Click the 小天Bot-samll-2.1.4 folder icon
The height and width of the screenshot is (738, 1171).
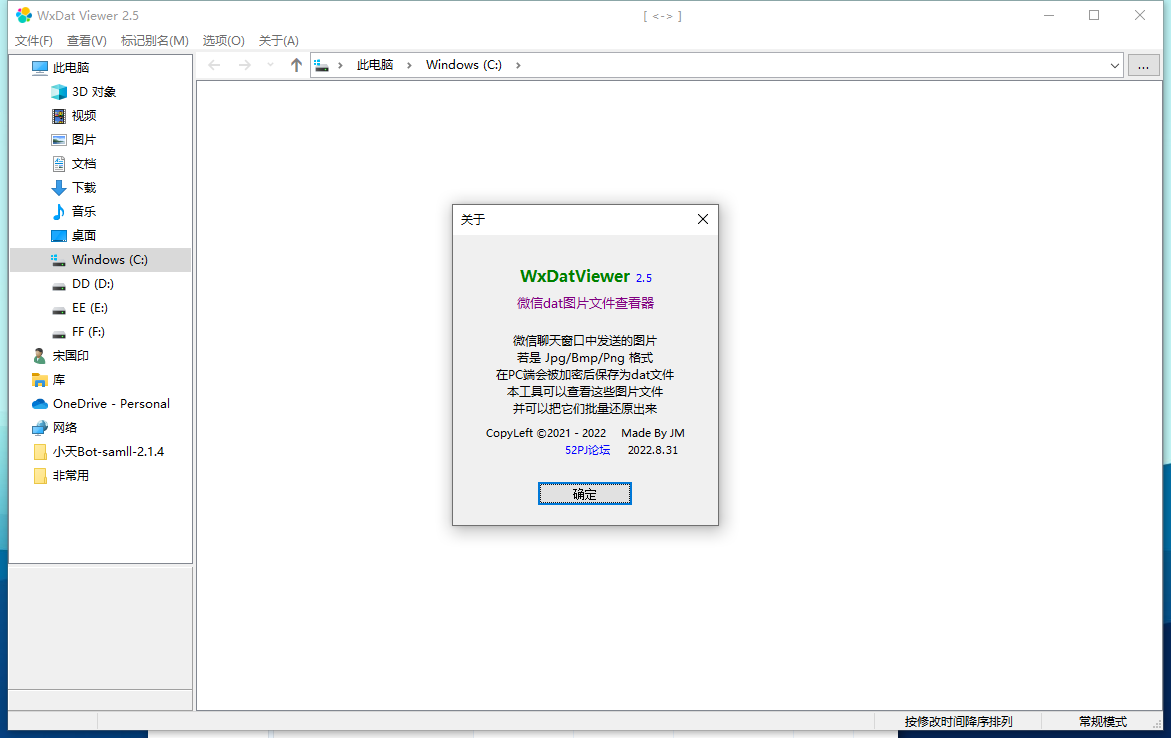40,451
